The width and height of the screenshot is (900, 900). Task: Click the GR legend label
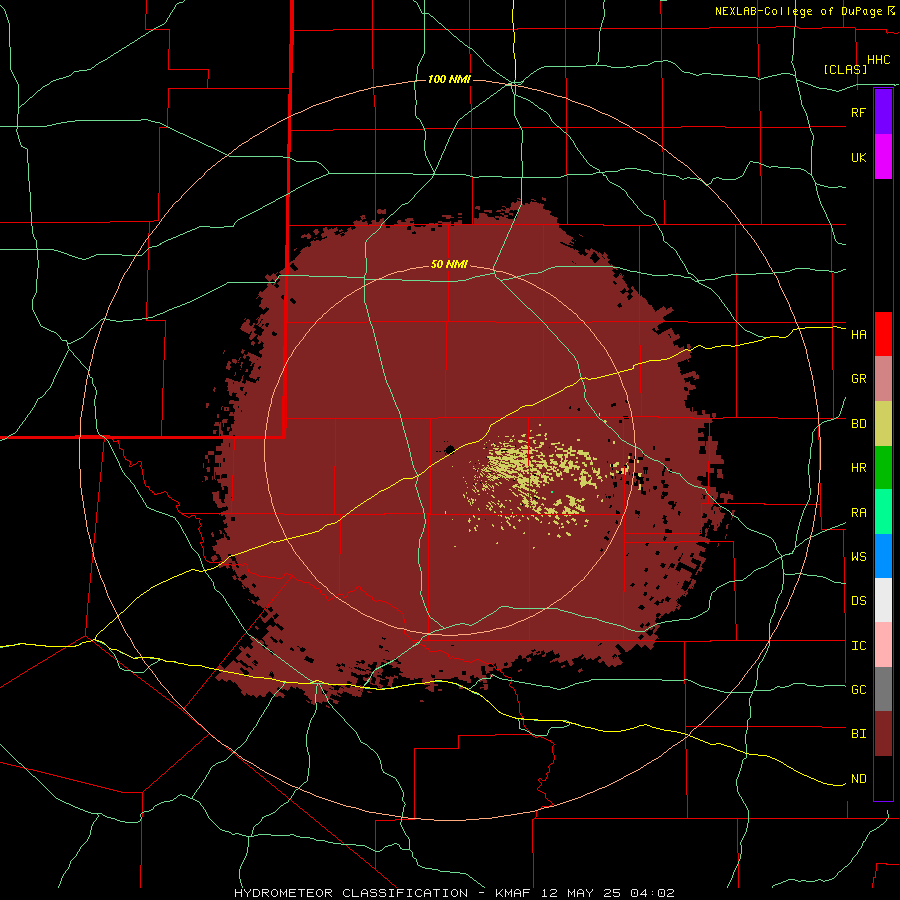click(858, 379)
